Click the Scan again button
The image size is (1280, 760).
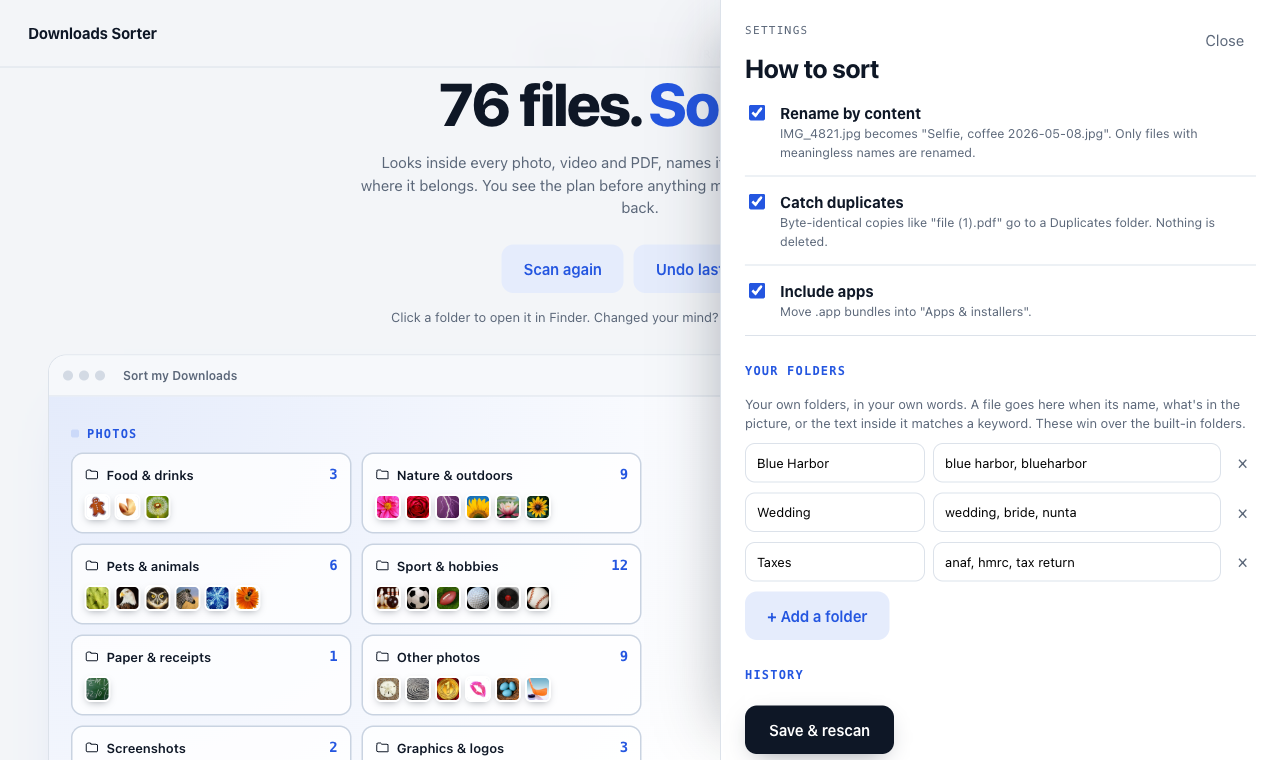pos(562,269)
